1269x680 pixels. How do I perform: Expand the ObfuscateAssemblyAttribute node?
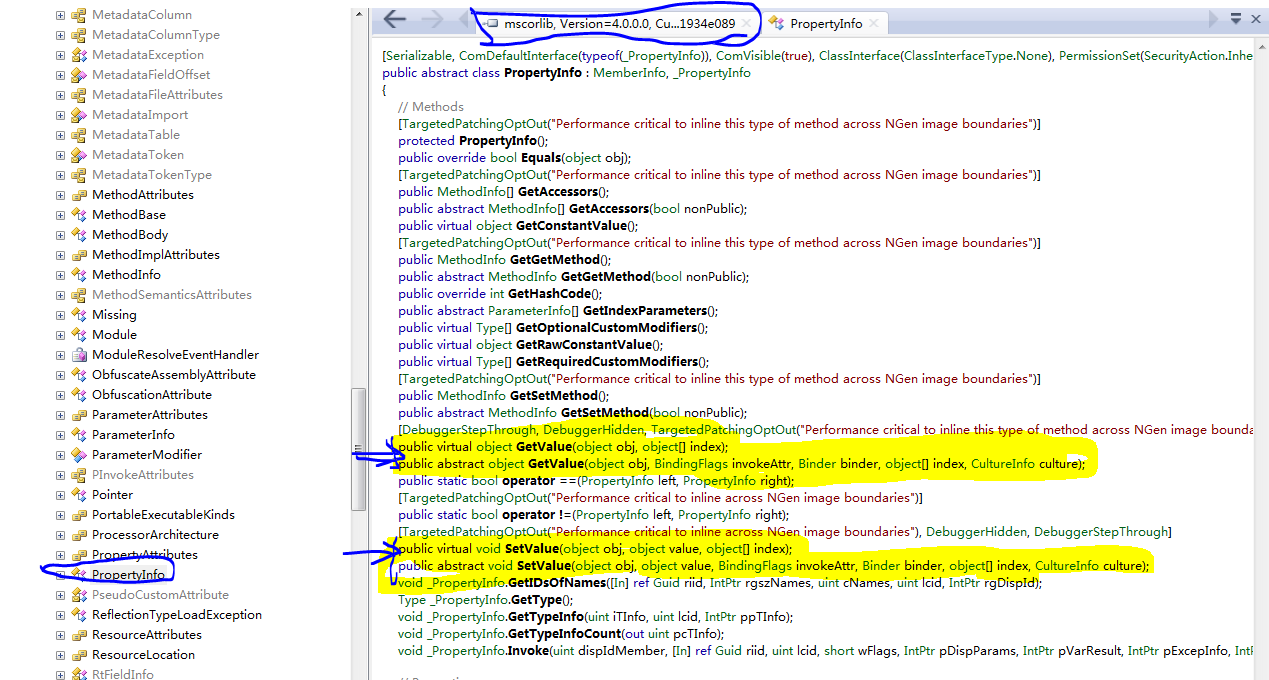pos(60,375)
